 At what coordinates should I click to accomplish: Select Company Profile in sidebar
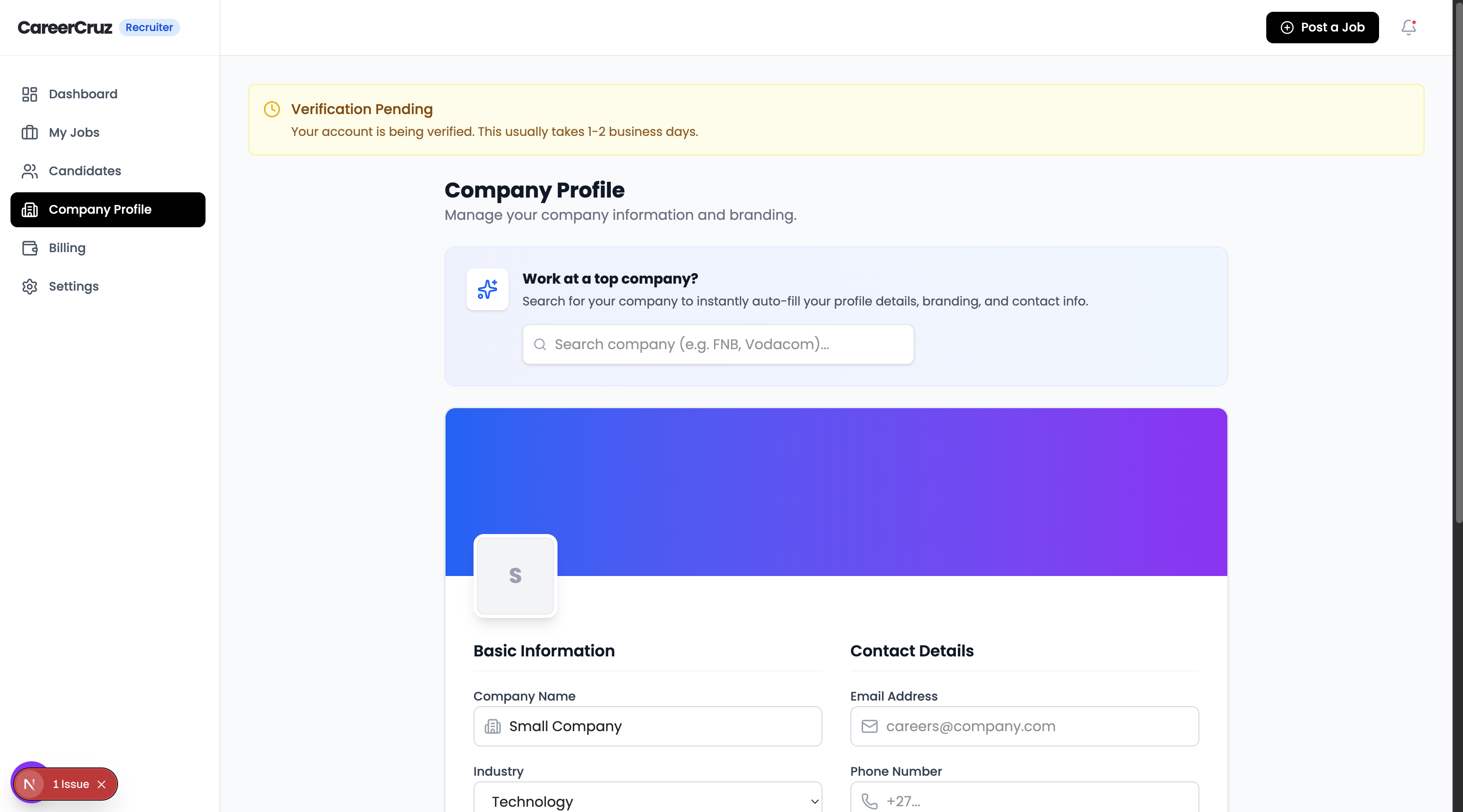click(x=108, y=209)
